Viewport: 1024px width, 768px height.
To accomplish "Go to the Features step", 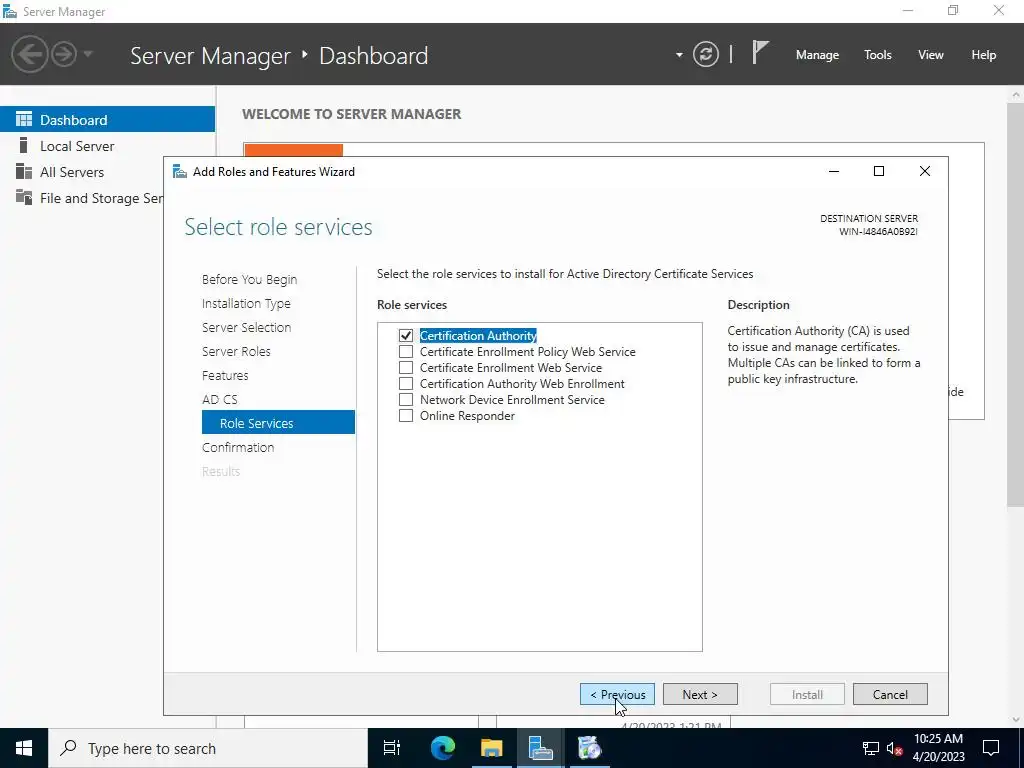I will click(225, 376).
